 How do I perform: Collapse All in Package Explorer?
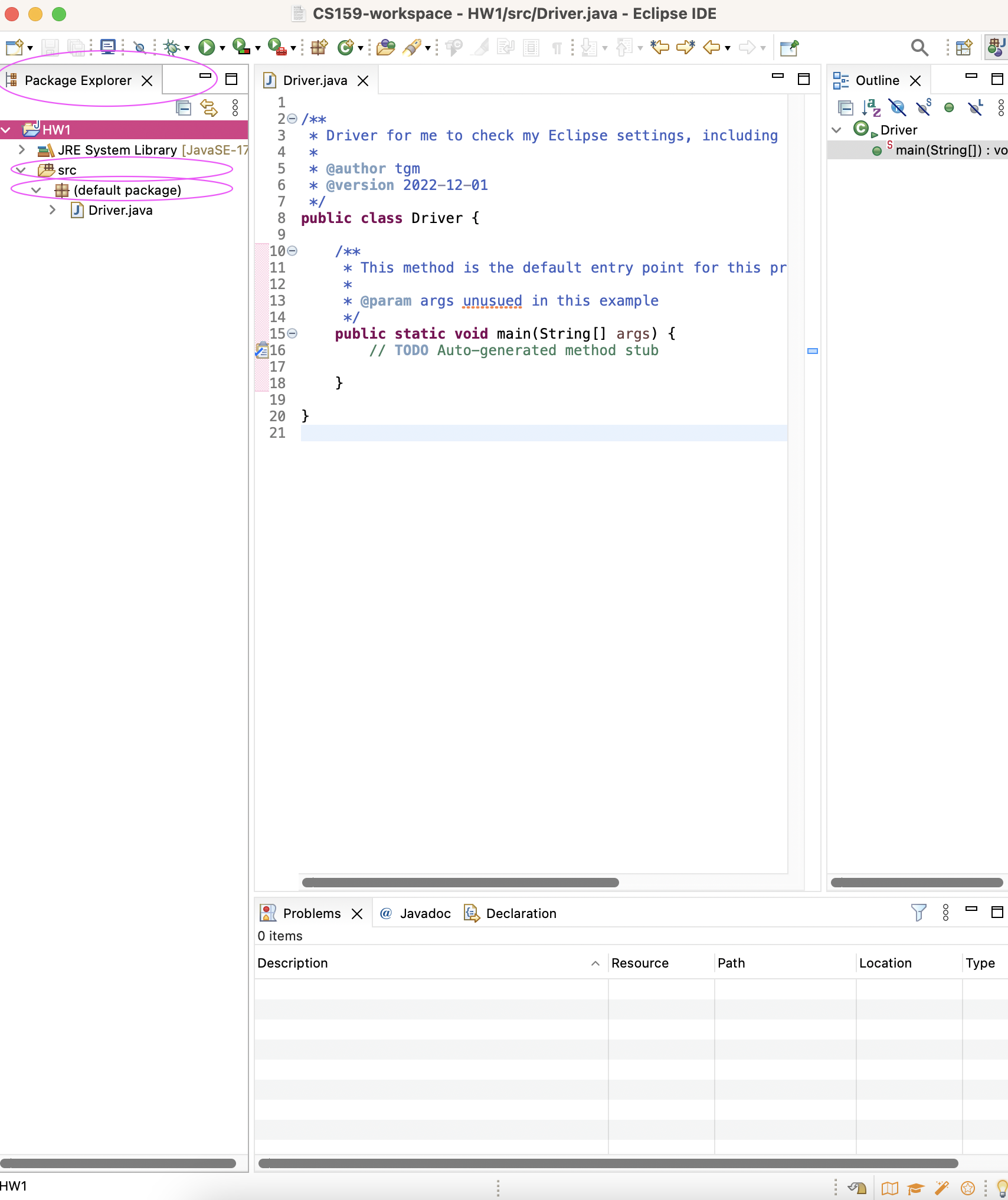pos(184,107)
